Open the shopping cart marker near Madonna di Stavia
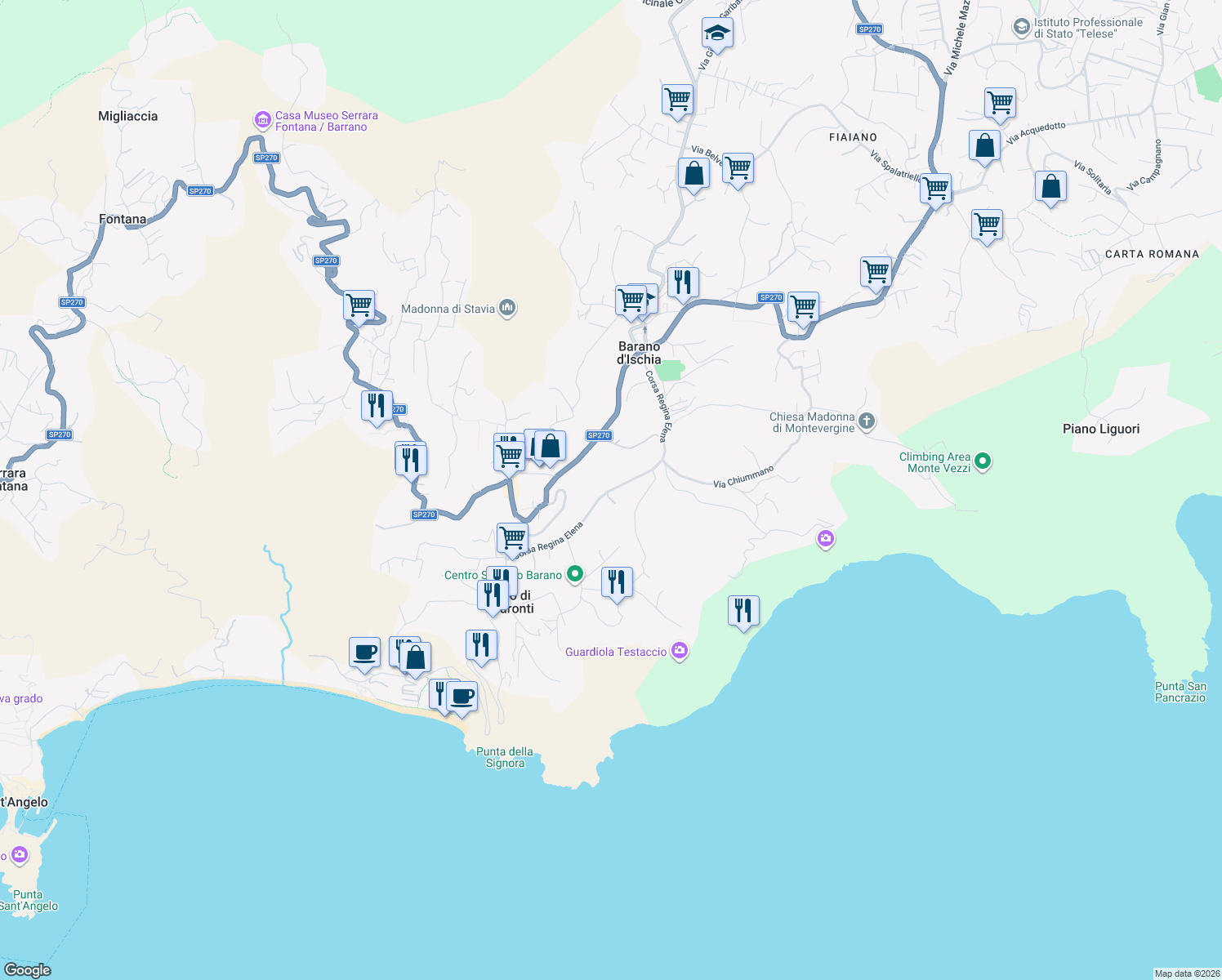Viewport: 1222px width, 980px height. click(x=359, y=303)
